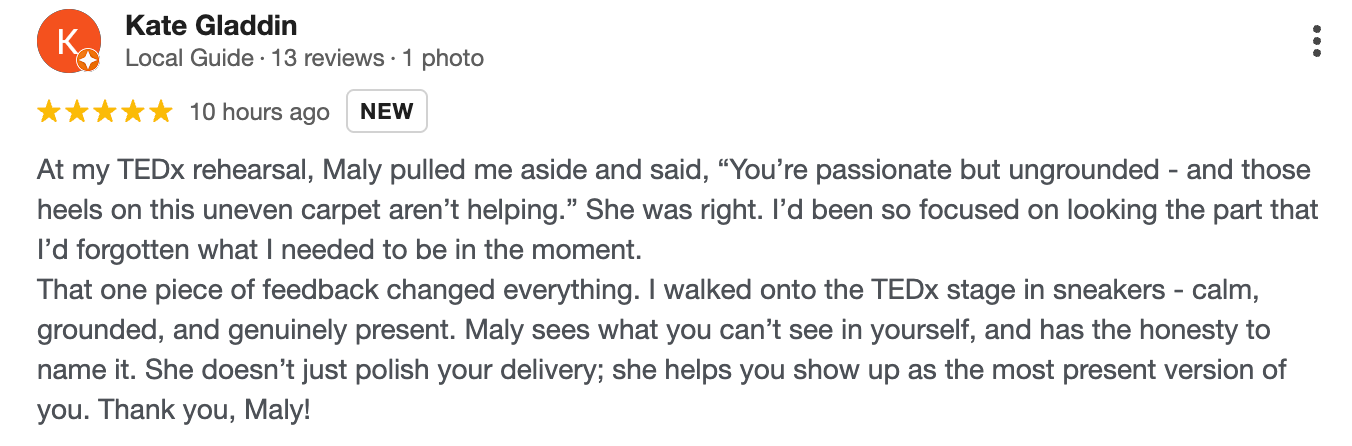Open the three-dot review options menu

point(1317,40)
